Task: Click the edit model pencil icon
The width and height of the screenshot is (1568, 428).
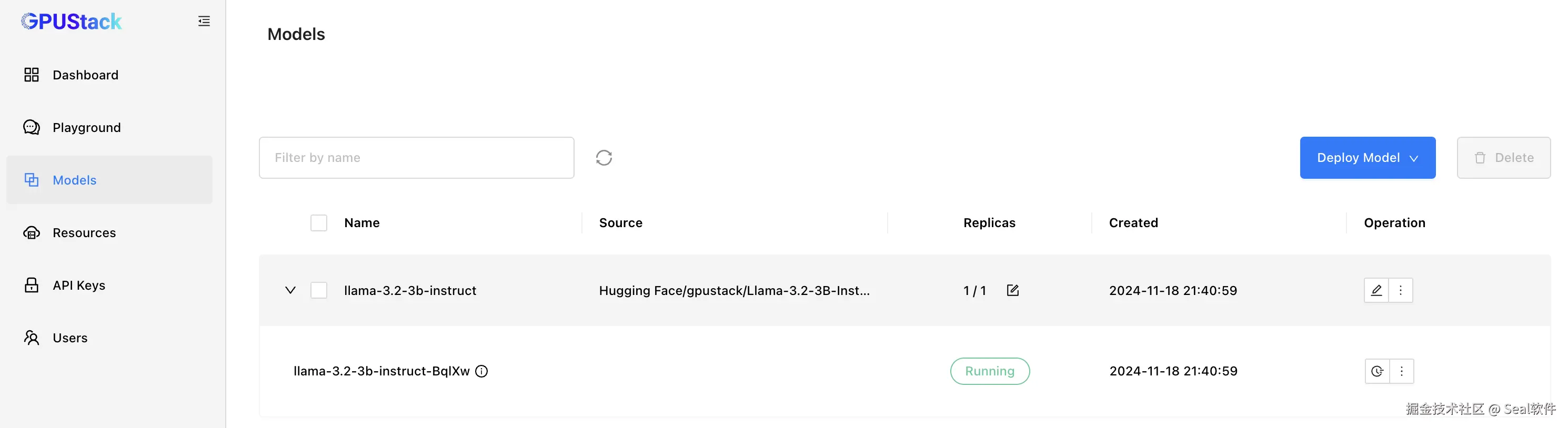Action: pos(1375,291)
